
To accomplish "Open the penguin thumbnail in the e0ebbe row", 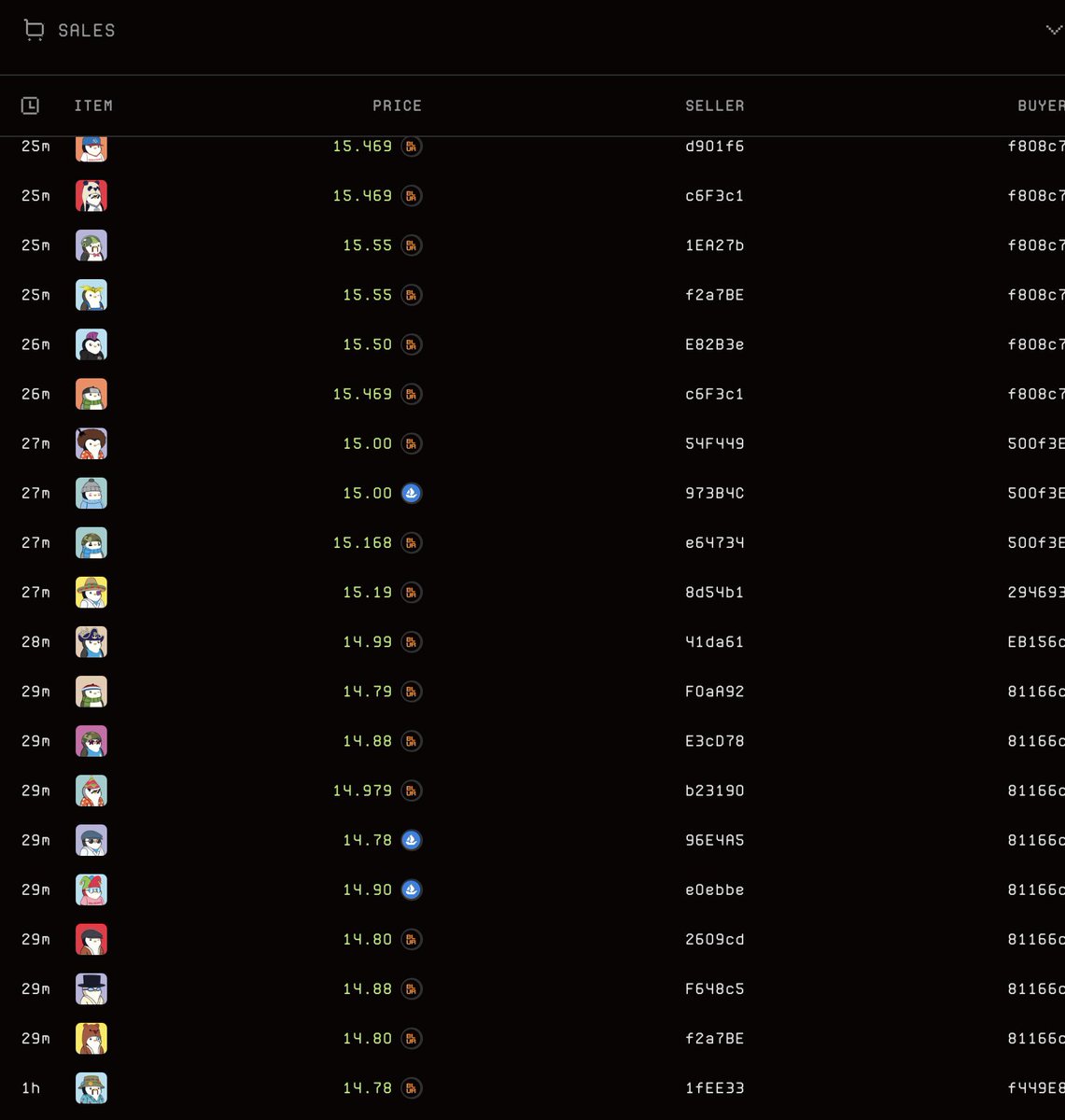I will [x=91, y=889].
